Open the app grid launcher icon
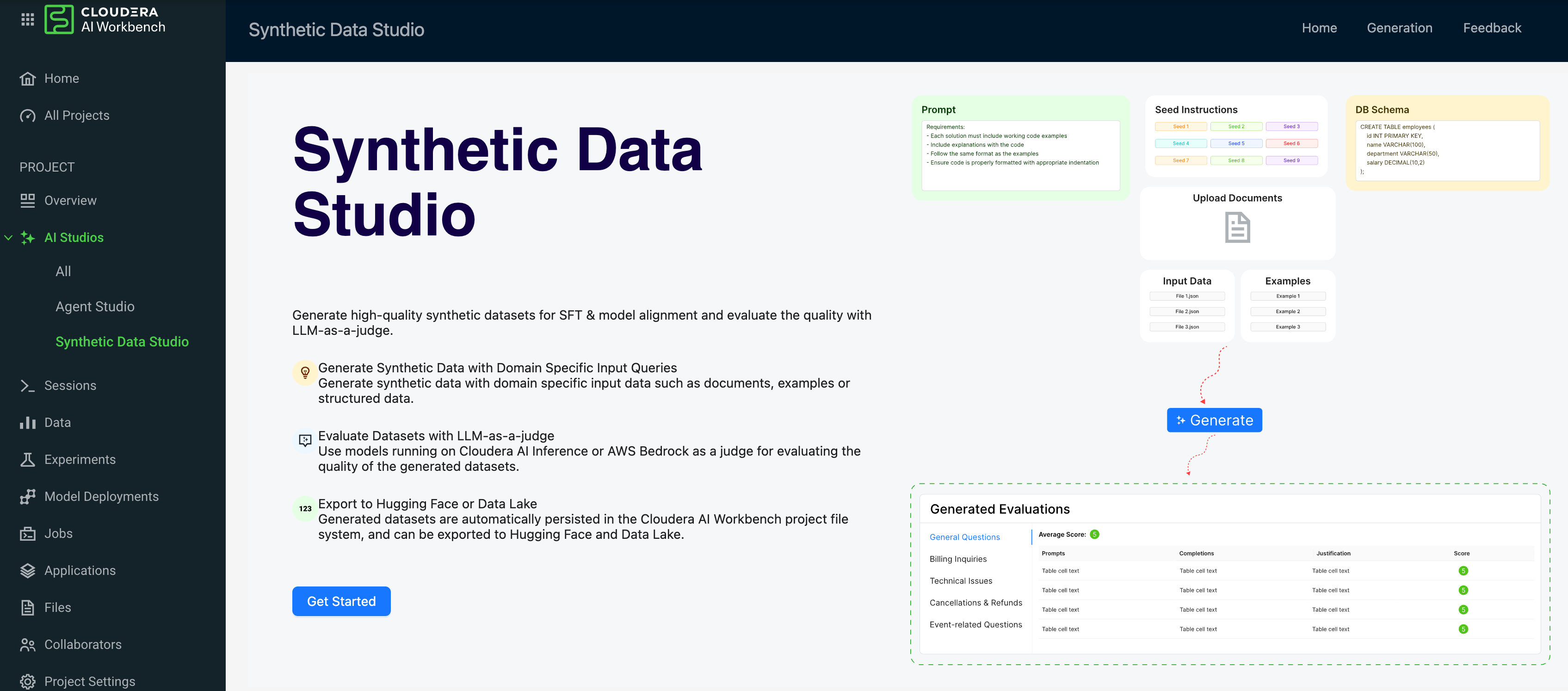 27,19
